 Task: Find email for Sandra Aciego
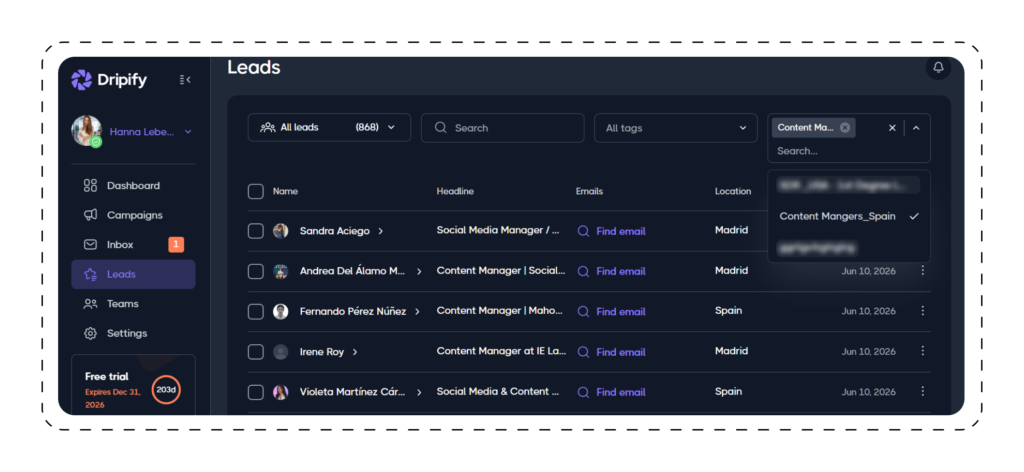(x=612, y=231)
